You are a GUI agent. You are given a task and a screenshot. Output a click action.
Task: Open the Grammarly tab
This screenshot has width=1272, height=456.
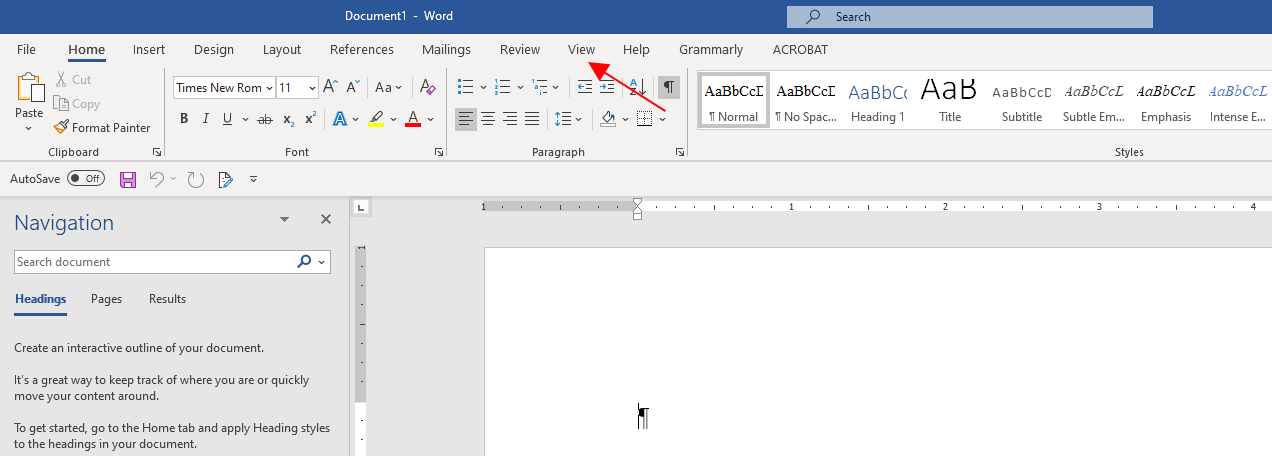(711, 49)
